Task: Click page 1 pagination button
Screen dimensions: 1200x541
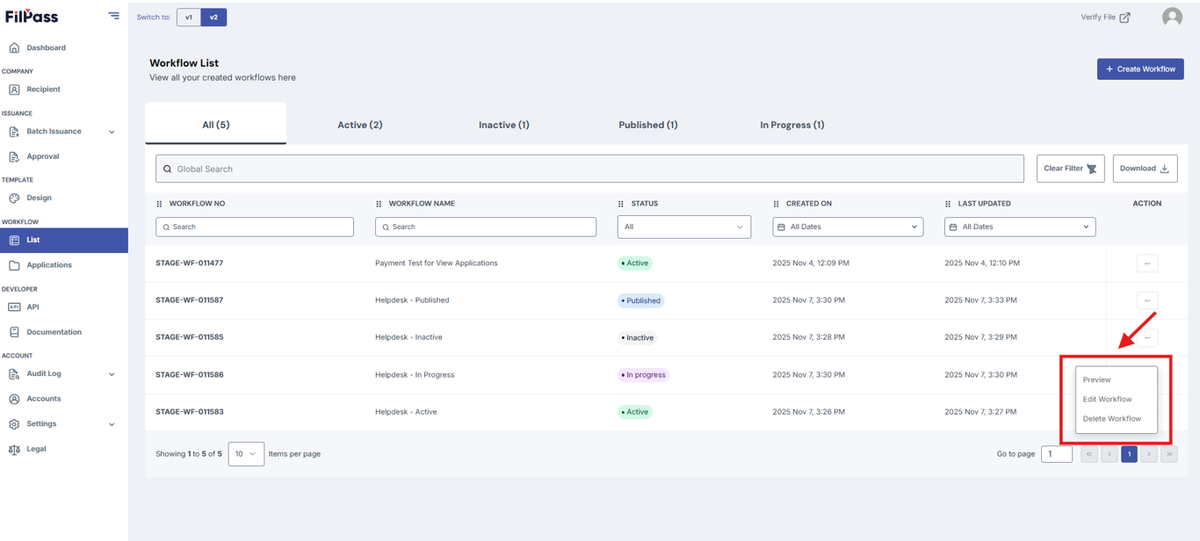Action: tap(1129, 454)
